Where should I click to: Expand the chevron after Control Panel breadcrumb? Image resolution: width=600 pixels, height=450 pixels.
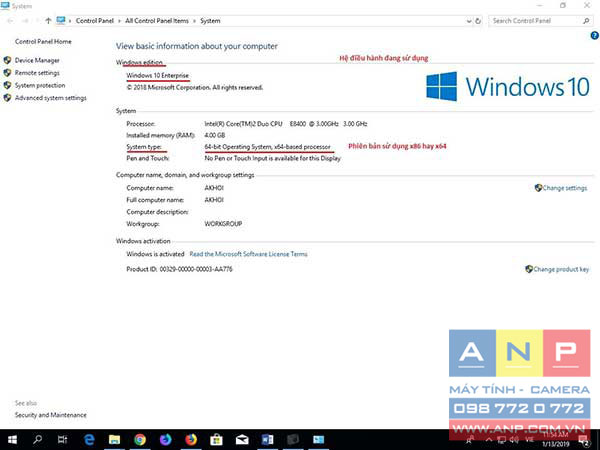pos(119,21)
